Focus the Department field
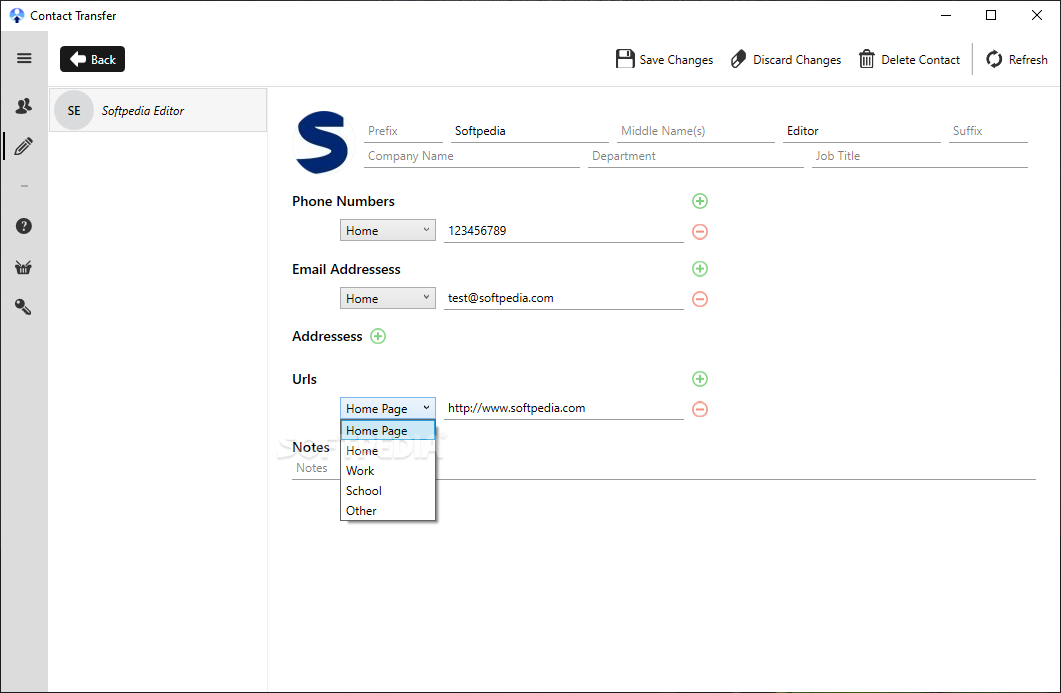Screen dimensions: 1061x693 tap(696, 156)
